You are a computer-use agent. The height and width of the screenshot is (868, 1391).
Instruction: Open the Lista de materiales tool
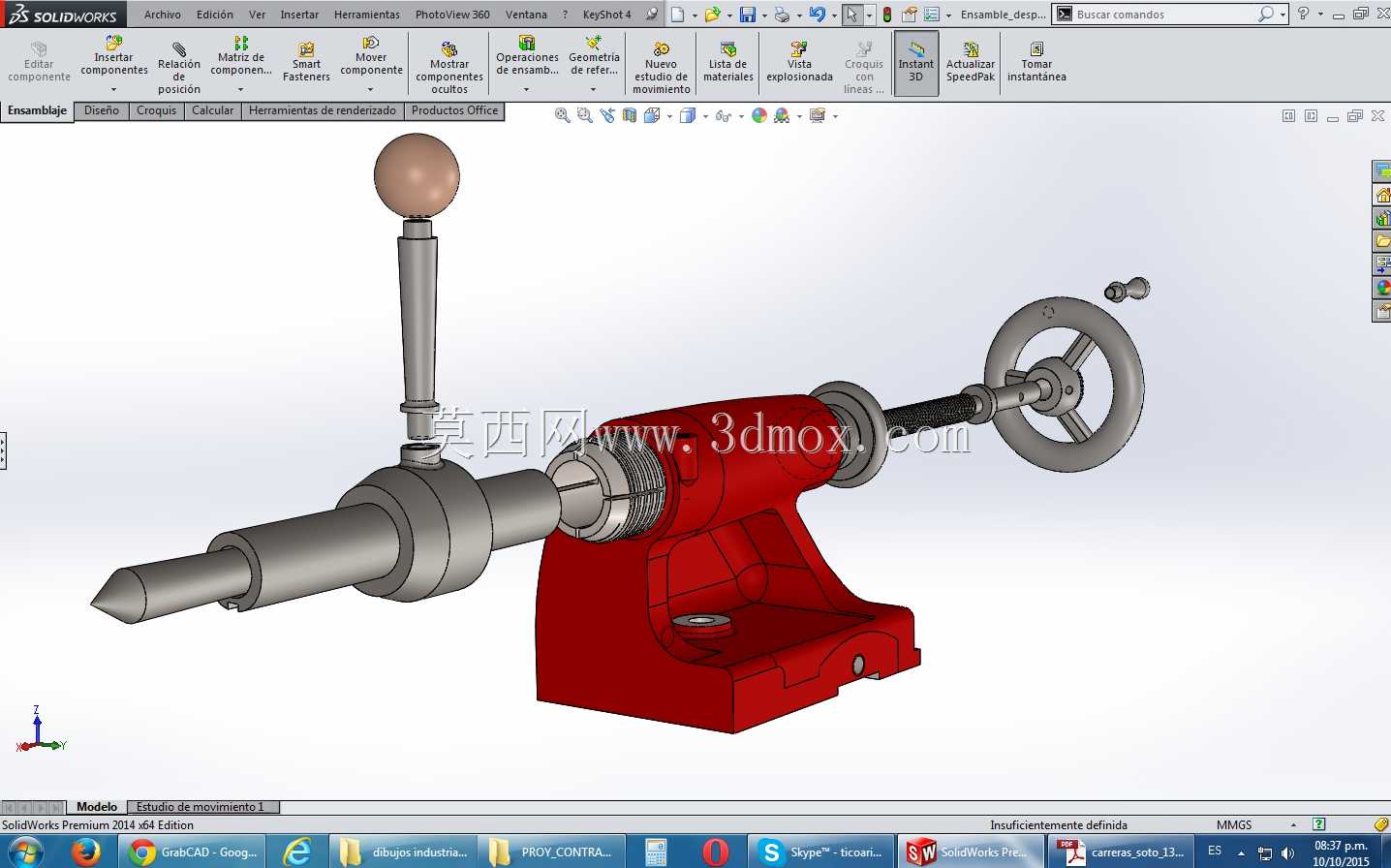(x=728, y=63)
